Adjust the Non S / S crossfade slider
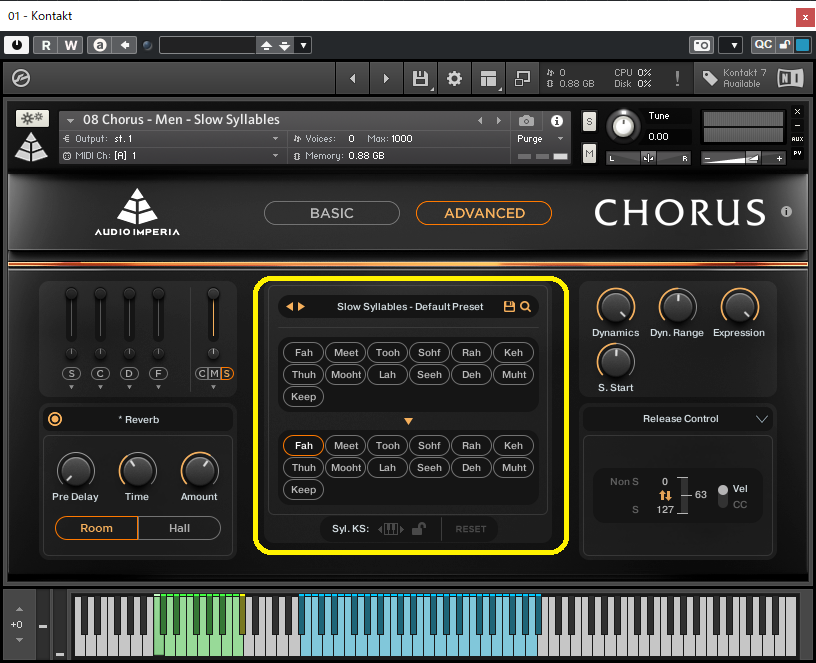The width and height of the screenshot is (816, 663). coord(684,493)
